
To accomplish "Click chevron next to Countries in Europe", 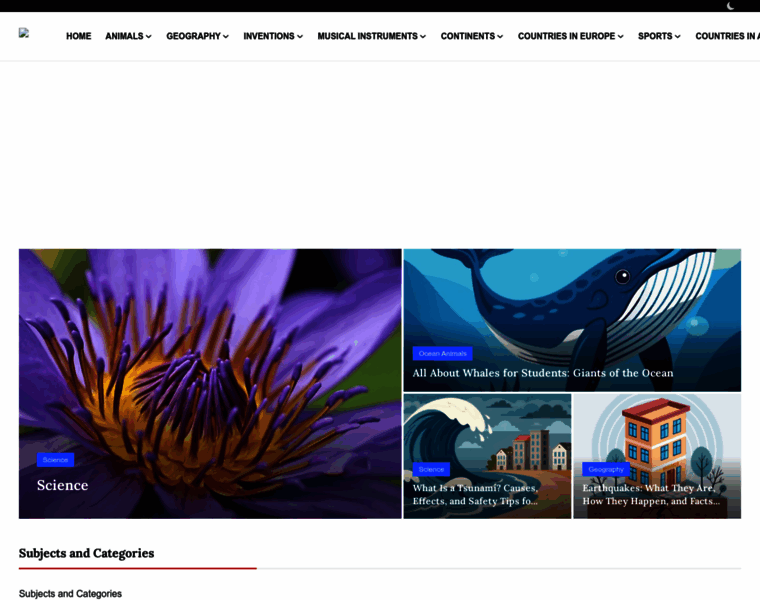I will coord(620,37).
